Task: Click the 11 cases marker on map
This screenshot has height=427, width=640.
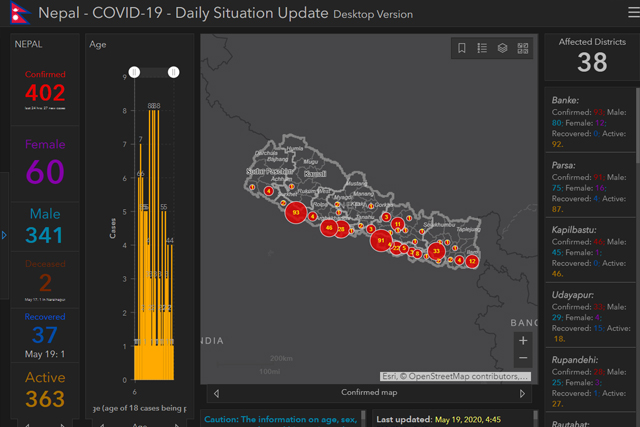Action: point(398,224)
